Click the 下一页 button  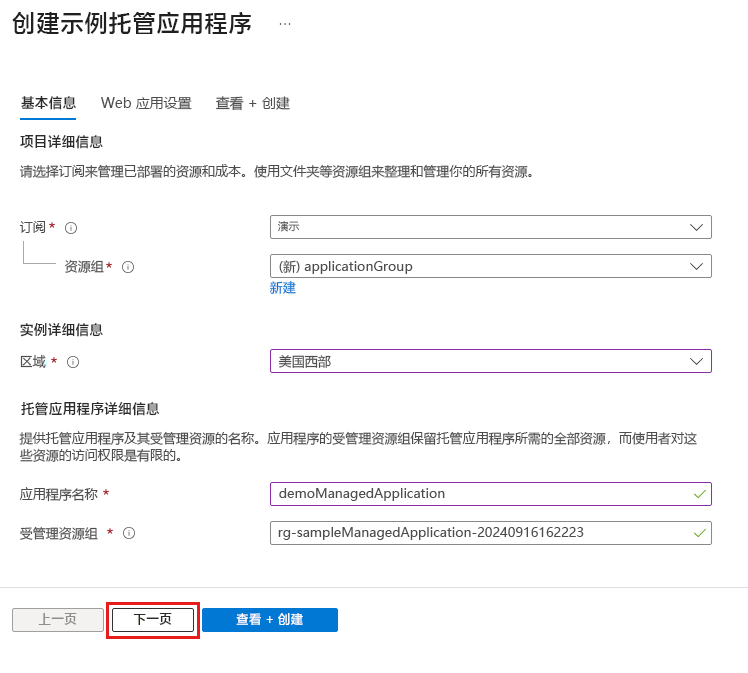[153, 620]
